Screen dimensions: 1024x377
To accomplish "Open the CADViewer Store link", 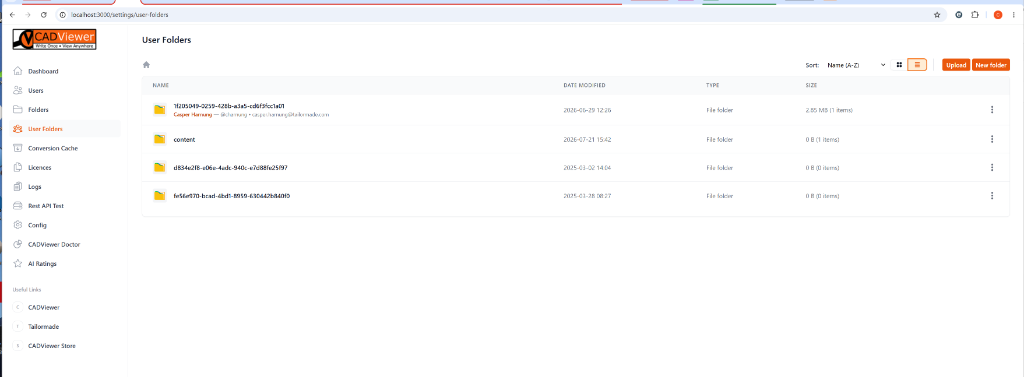I will [52, 346].
